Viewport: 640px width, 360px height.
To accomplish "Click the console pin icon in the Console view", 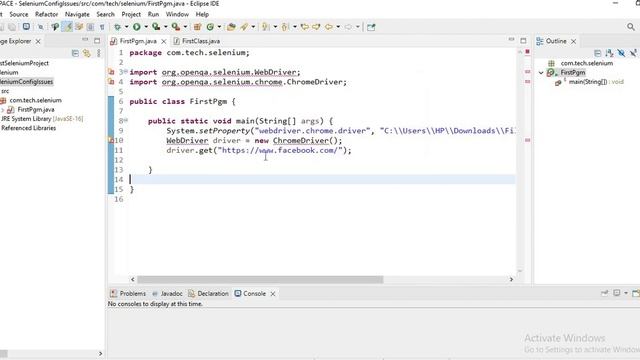I will point(604,293).
